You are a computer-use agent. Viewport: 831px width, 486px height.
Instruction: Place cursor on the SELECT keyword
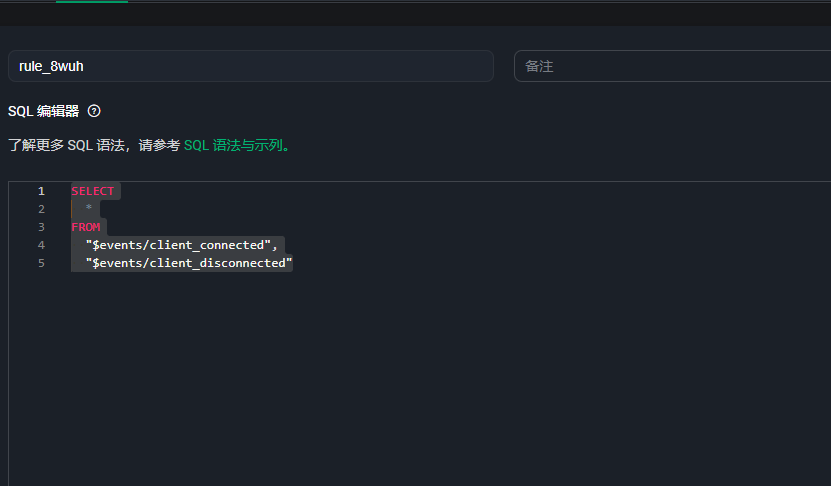[x=92, y=191]
